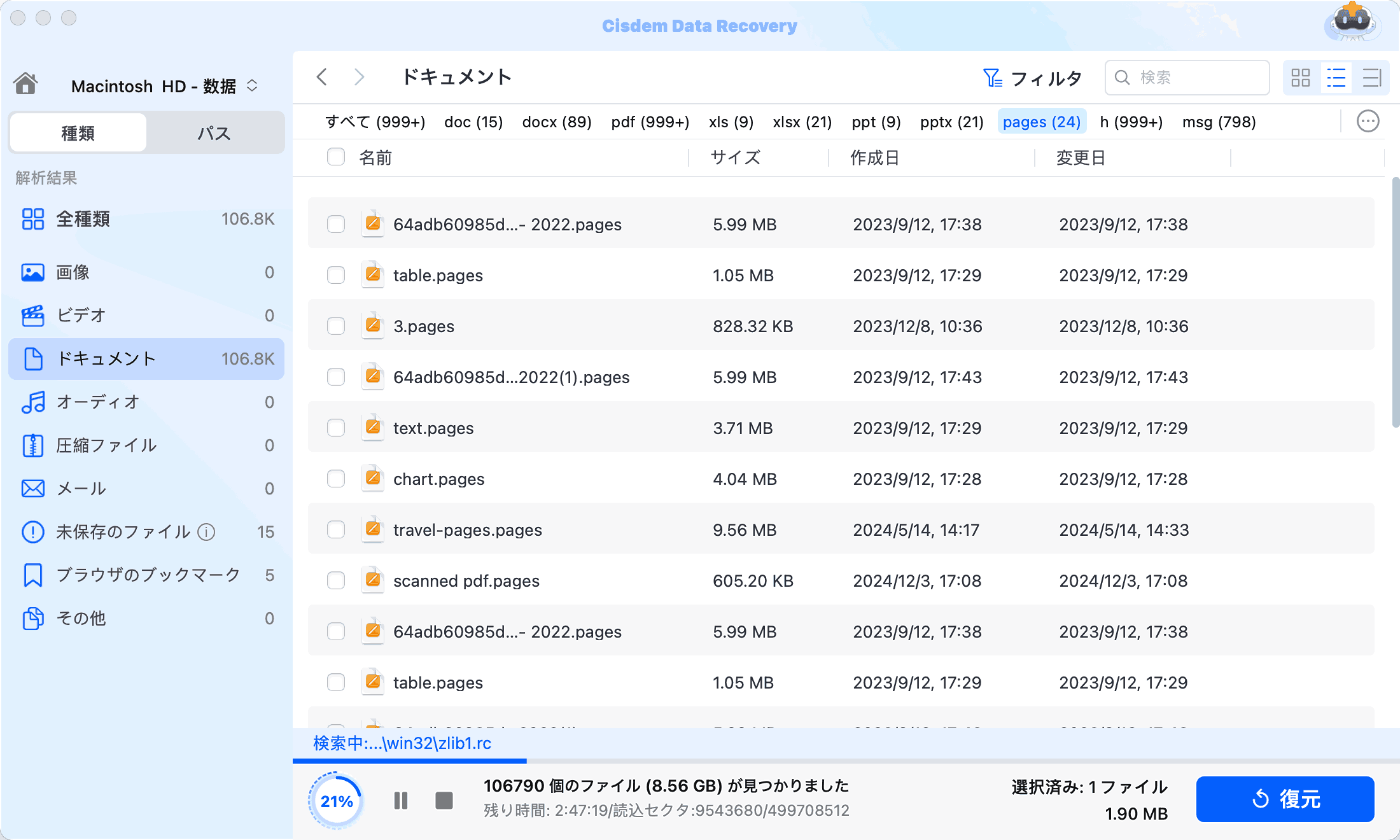Filter by msg (798) files
This screenshot has height=840, width=1400.
(1219, 122)
